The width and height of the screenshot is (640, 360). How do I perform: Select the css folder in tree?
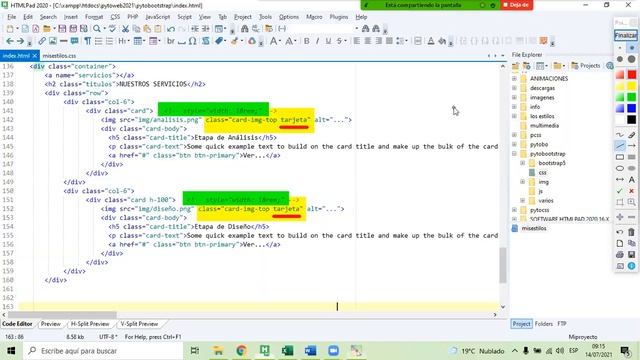click(x=542, y=173)
